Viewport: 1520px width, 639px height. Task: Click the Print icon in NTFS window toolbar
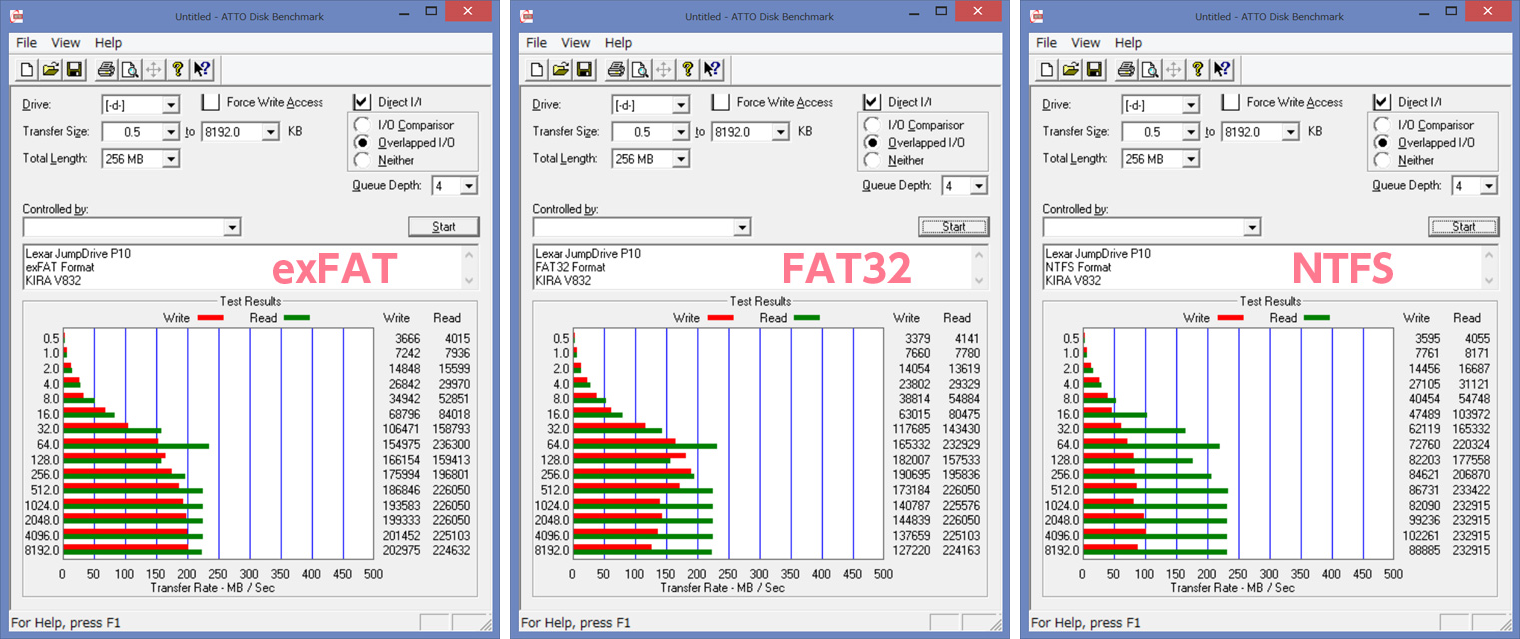1126,69
